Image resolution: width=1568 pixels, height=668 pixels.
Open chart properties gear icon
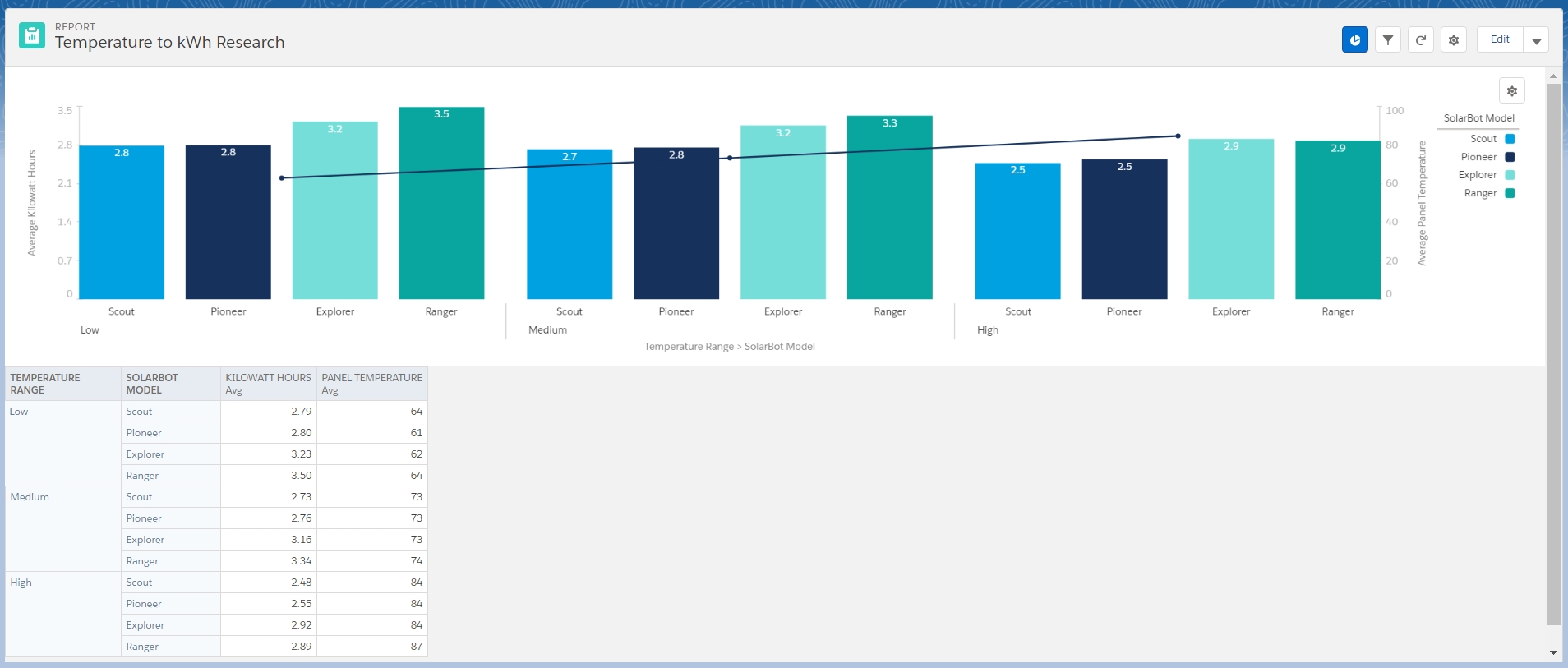pyautogui.click(x=1511, y=90)
